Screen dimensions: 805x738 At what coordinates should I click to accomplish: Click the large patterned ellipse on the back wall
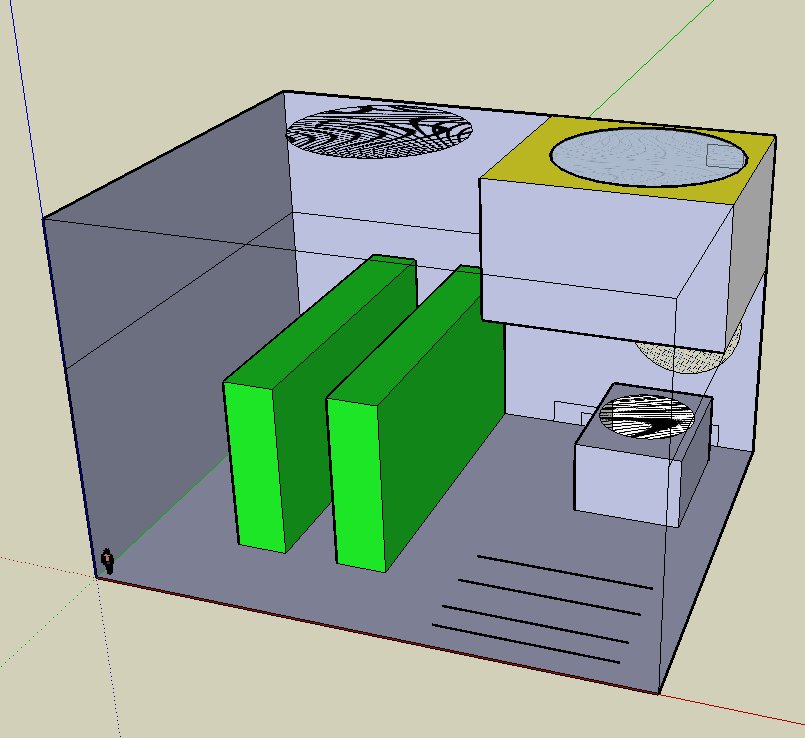coord(379,131)
